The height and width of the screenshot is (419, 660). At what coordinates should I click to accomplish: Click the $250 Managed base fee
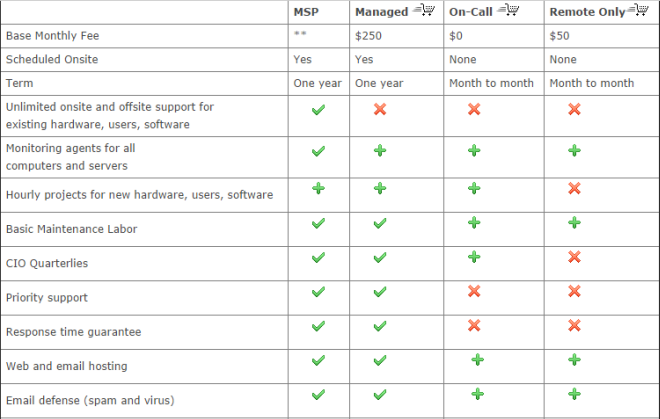point(368,36)
